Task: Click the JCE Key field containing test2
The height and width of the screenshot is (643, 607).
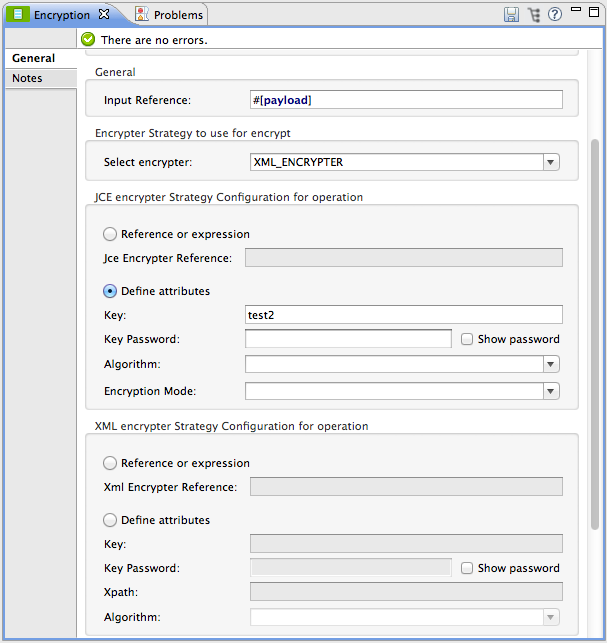Action: pyautogui.click(x=404, y=315)
